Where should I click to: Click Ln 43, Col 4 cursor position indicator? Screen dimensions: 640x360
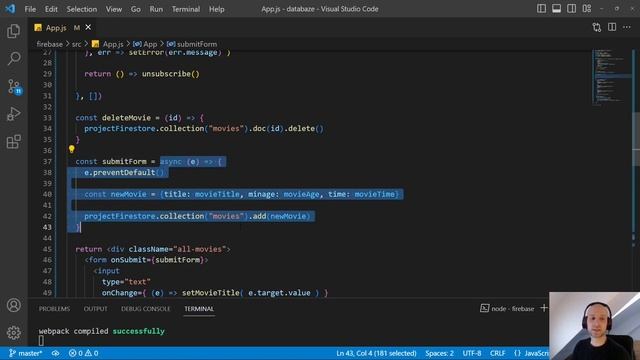[x=376, y=353]
